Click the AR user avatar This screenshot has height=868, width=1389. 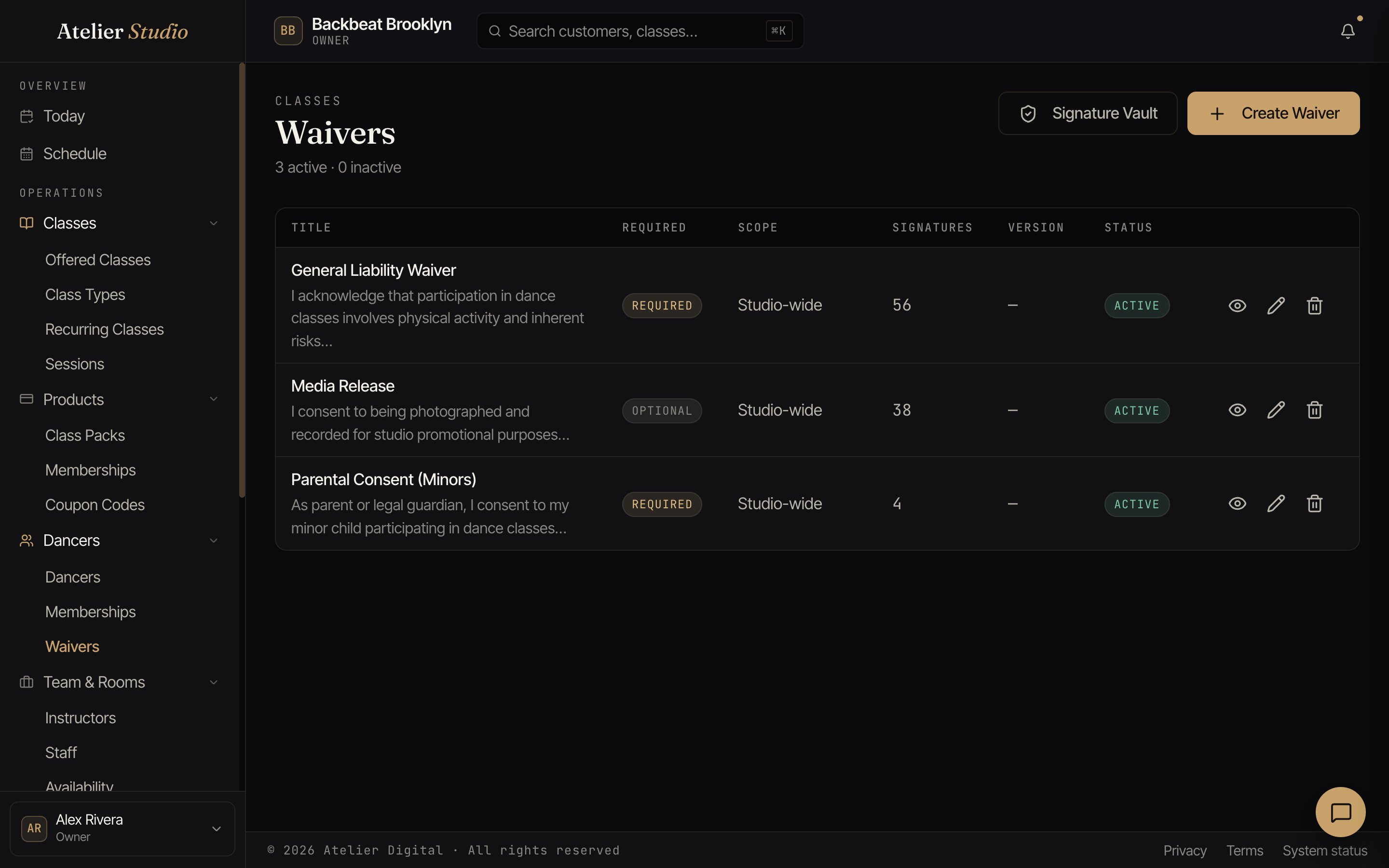pyautogui.click(x=34, y=828)
